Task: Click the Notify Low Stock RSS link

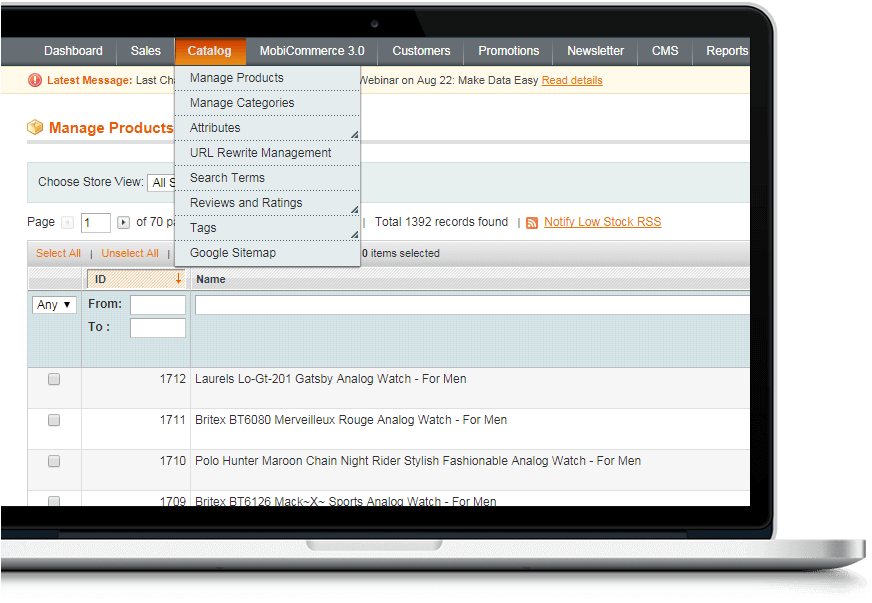Action: point(602,222)
